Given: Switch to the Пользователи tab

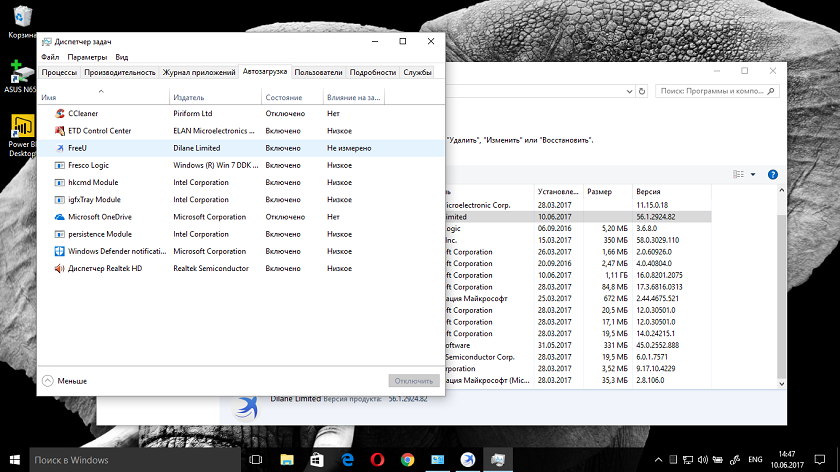Looking at the screenshot, I should (318, 72).
